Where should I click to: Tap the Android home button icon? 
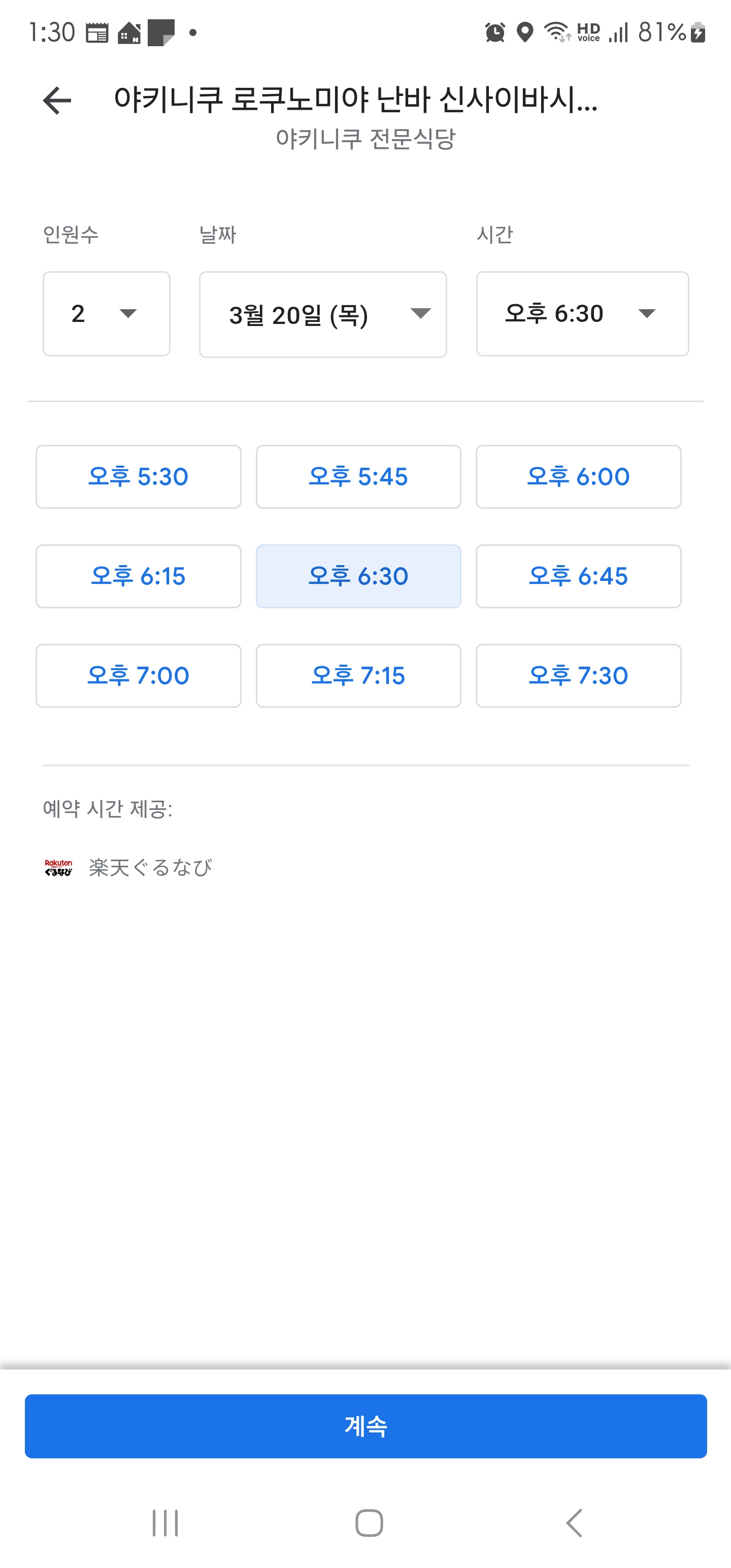(x=369, y=1523)
